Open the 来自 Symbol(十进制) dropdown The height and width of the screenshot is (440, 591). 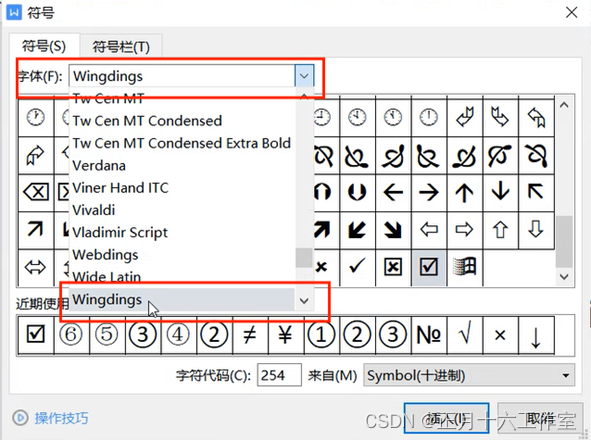(x=469, y=375)
